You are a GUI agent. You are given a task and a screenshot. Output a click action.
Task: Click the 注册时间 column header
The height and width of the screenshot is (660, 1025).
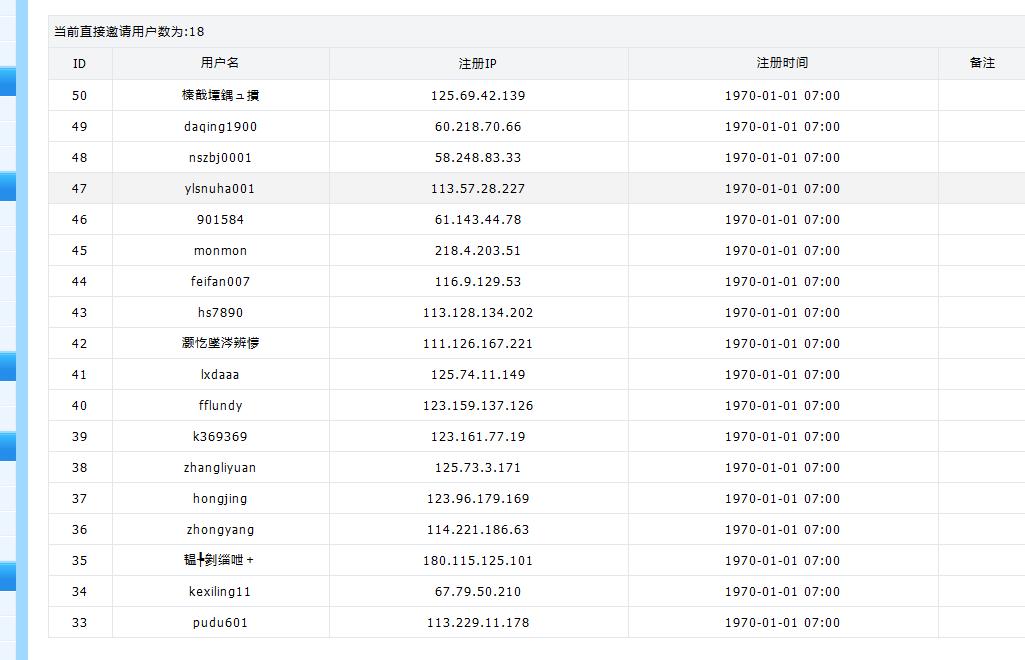click(782, 63)
